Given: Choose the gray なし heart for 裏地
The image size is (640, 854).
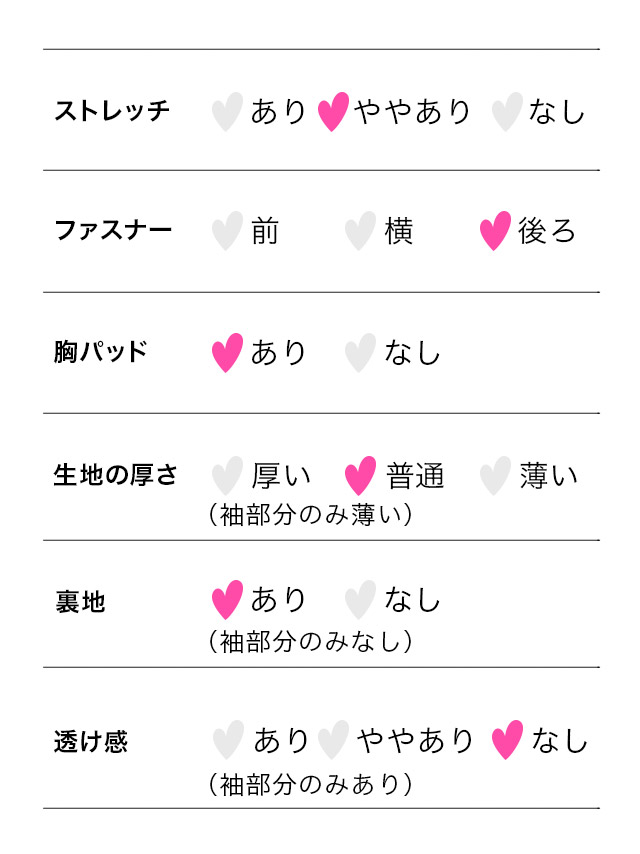Looking at the screenshot, I should [360, 600].
